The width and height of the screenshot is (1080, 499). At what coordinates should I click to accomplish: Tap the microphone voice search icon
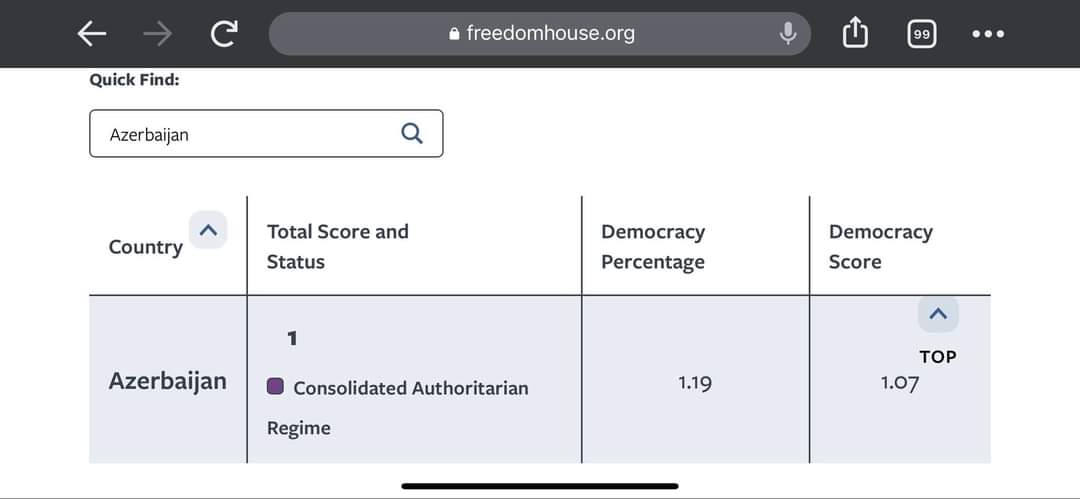[788, 34]
